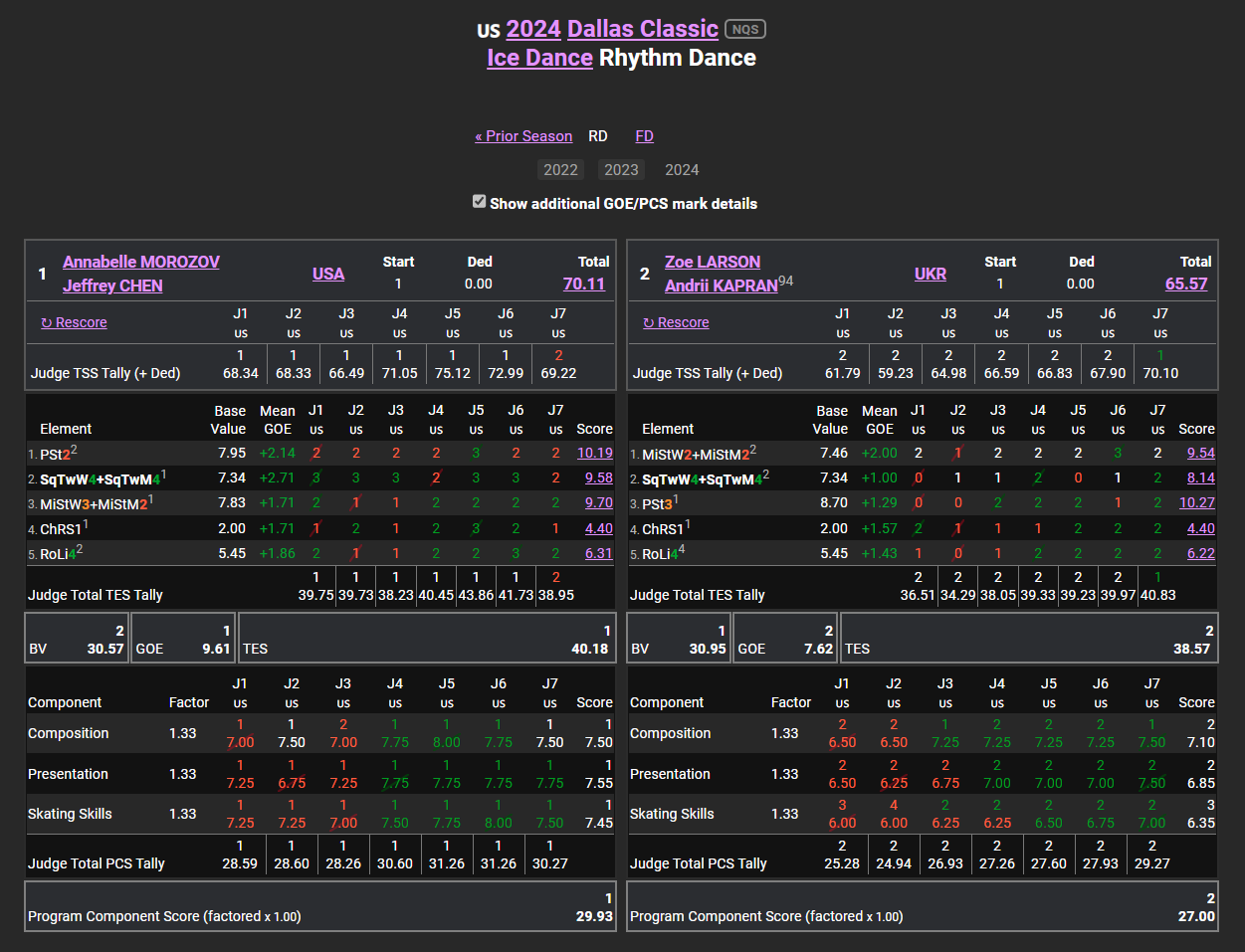Open the Ice Dance discipline link
The image size is (1245, 952).
(539, 58)
